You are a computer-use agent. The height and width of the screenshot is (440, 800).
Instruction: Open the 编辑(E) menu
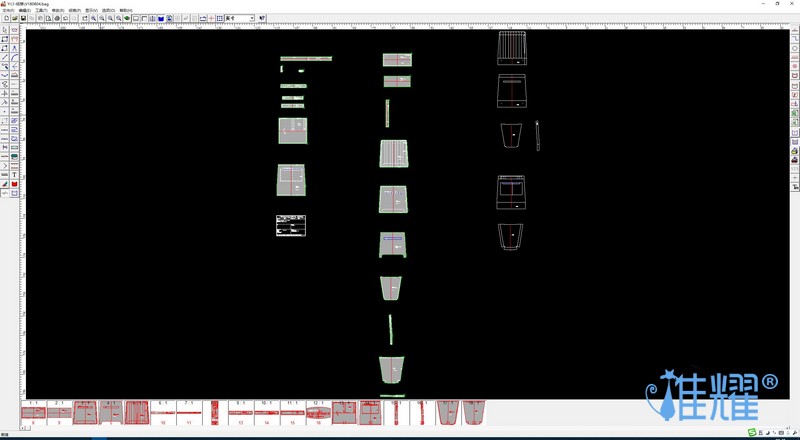(x=24, y=10)
